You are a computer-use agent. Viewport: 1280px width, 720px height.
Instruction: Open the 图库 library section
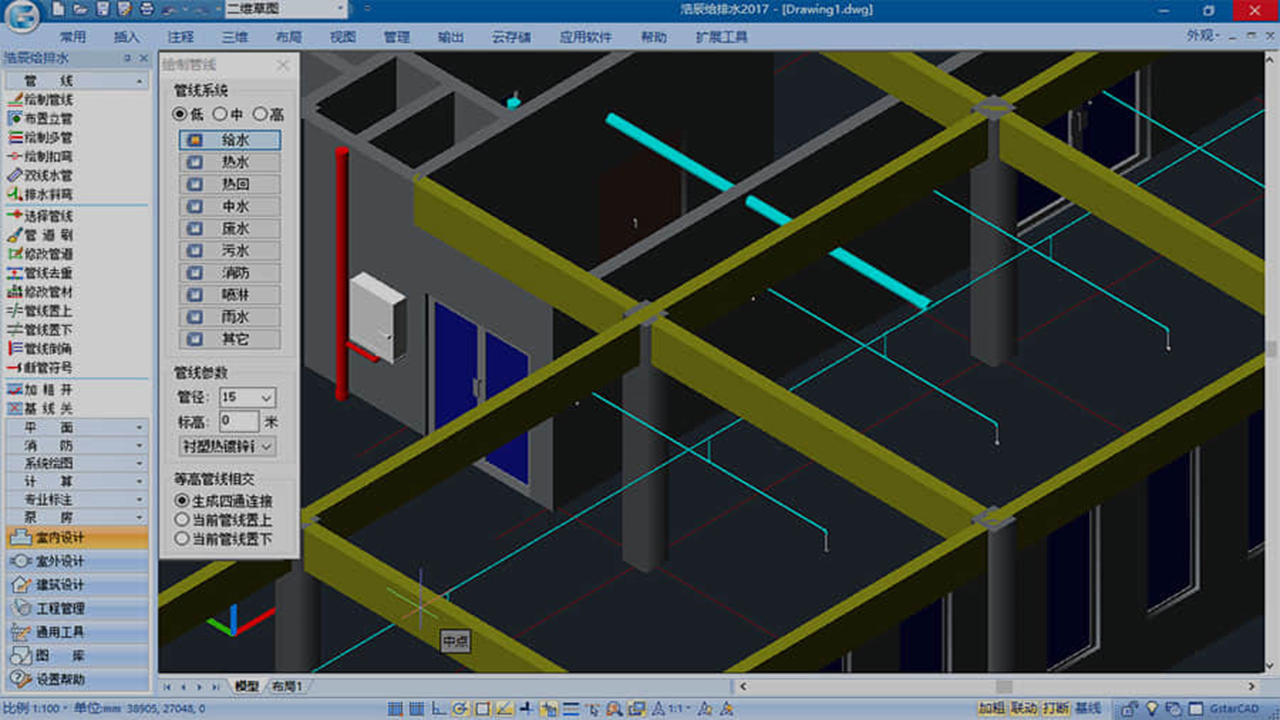click(x=60, y=656)
